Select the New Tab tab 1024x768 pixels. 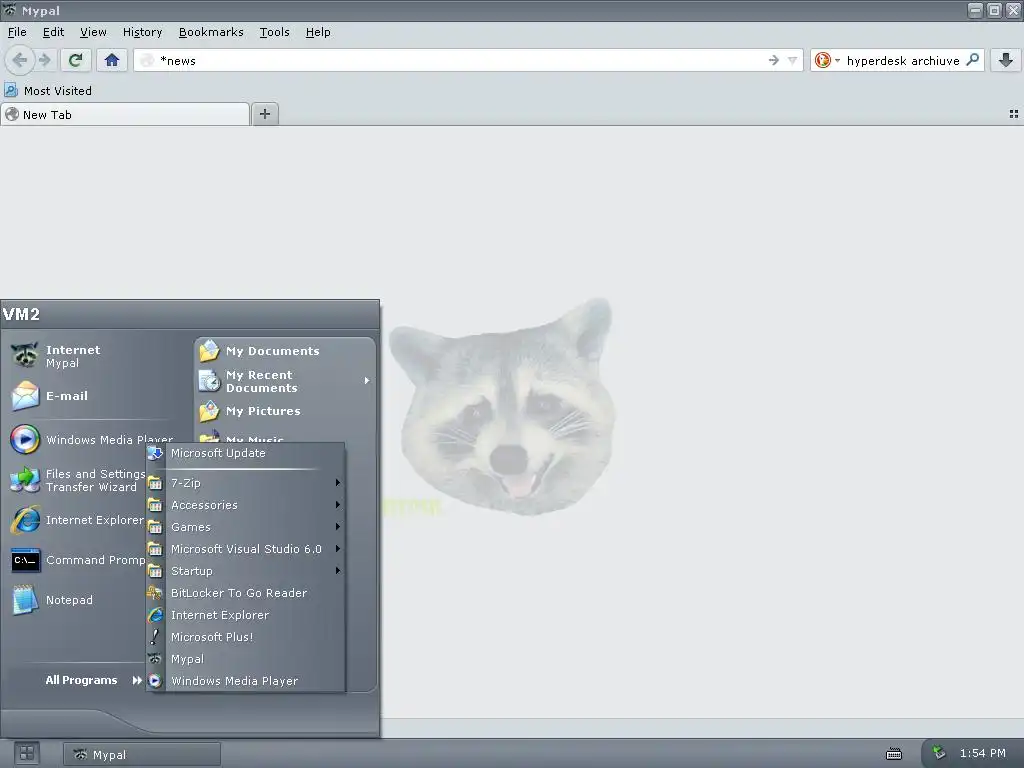(125, 114)
